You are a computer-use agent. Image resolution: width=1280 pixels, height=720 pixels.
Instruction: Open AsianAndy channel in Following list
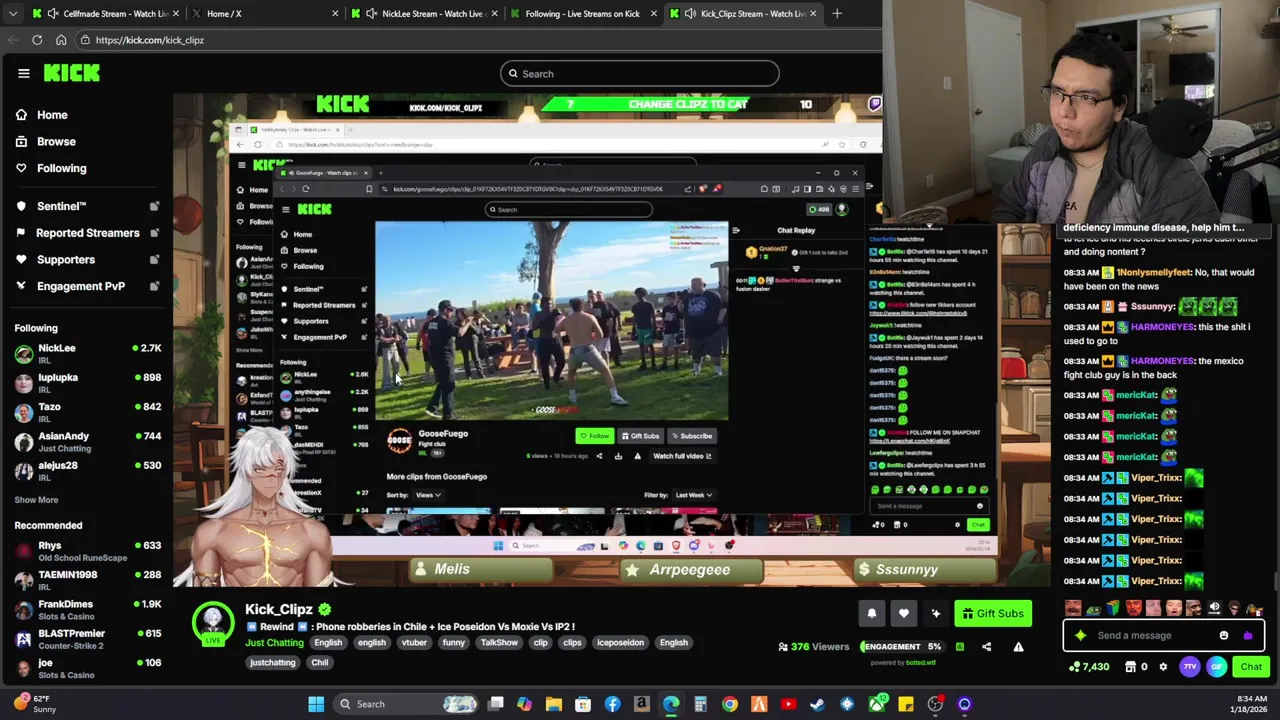pos(87,441)
